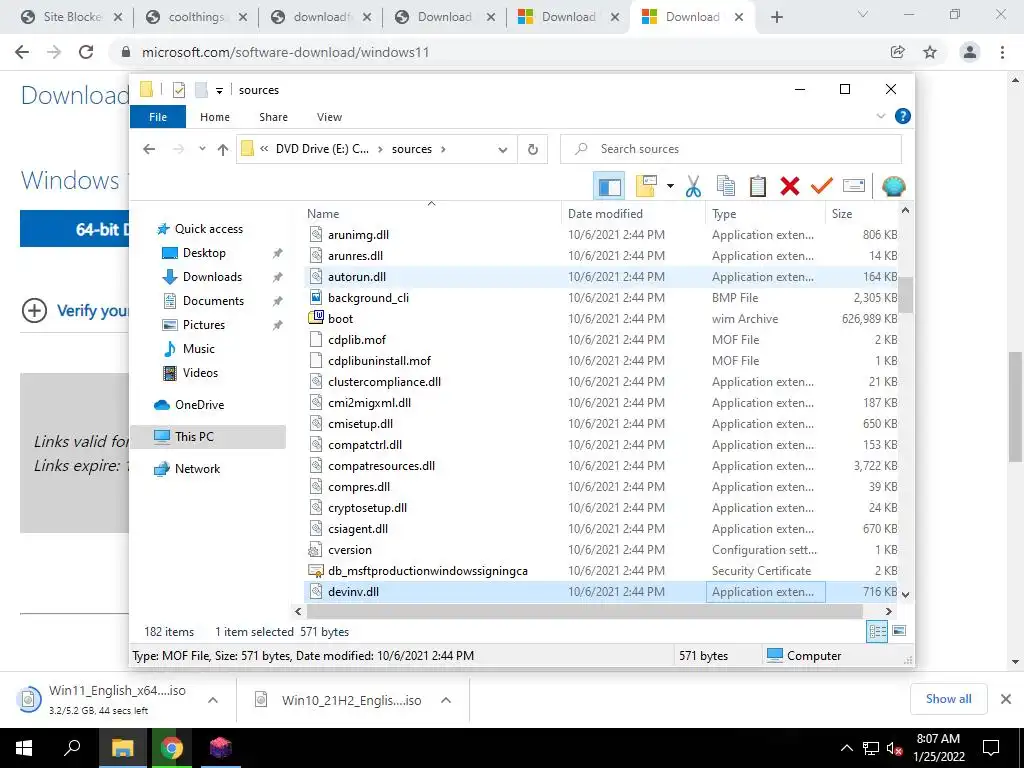
Task: Go up one folder level
Action: pos(223,150)
